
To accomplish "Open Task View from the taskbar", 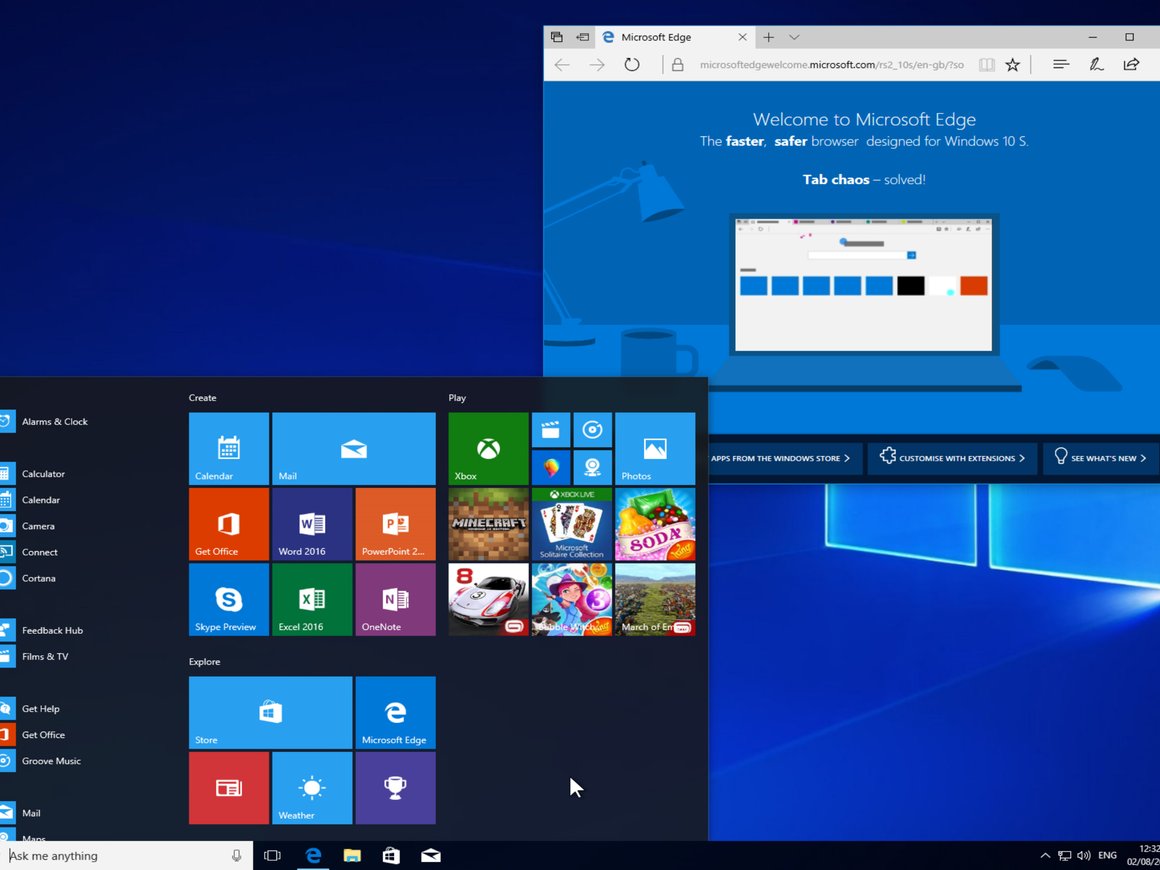I will tap(272, 855).
